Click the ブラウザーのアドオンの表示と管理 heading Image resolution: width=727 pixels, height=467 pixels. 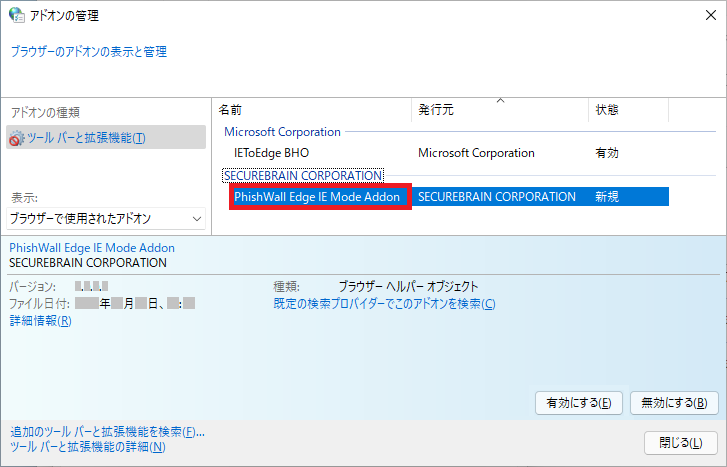tap(89, 51)
